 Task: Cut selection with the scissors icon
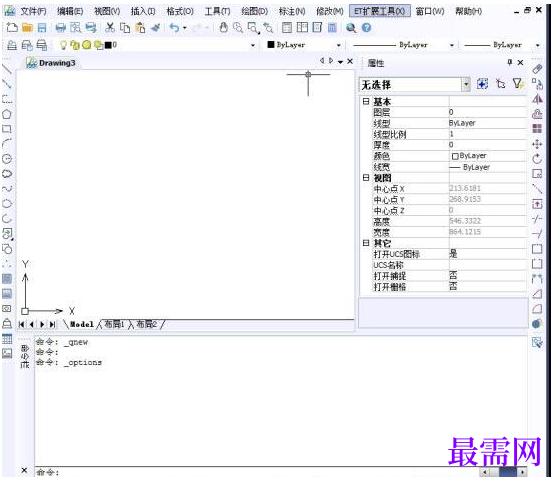pyautogui.click(x=110, y=28)
